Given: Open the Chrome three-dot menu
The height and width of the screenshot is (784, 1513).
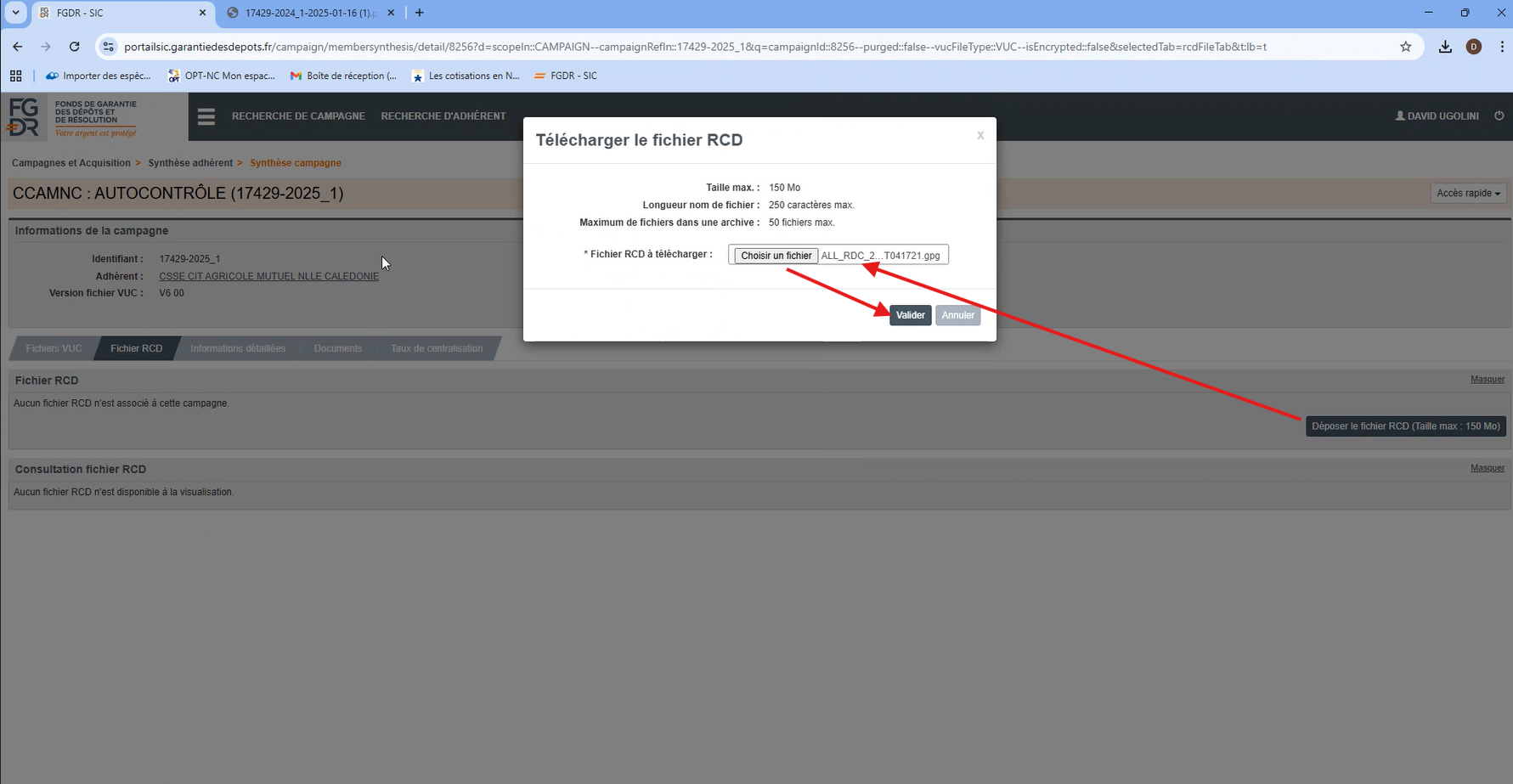Looking at the screenshot, I should pos(1501,47).
